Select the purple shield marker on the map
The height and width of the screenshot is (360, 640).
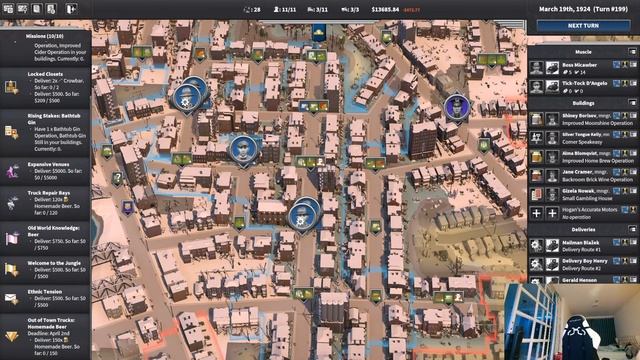128,207
